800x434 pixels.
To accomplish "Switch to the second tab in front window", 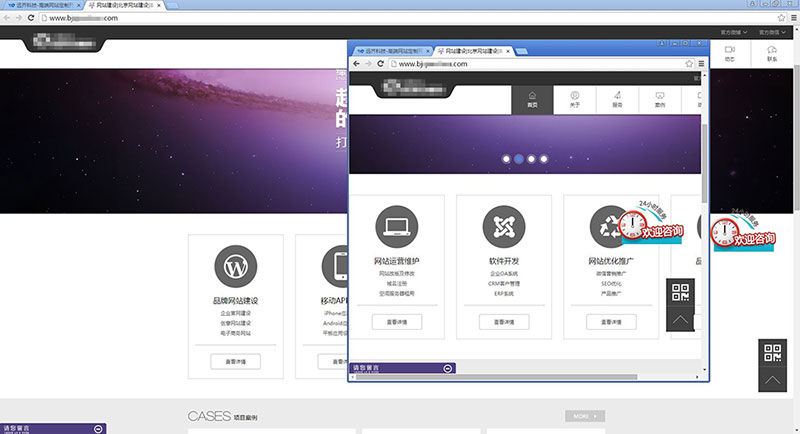I will 473,51.
